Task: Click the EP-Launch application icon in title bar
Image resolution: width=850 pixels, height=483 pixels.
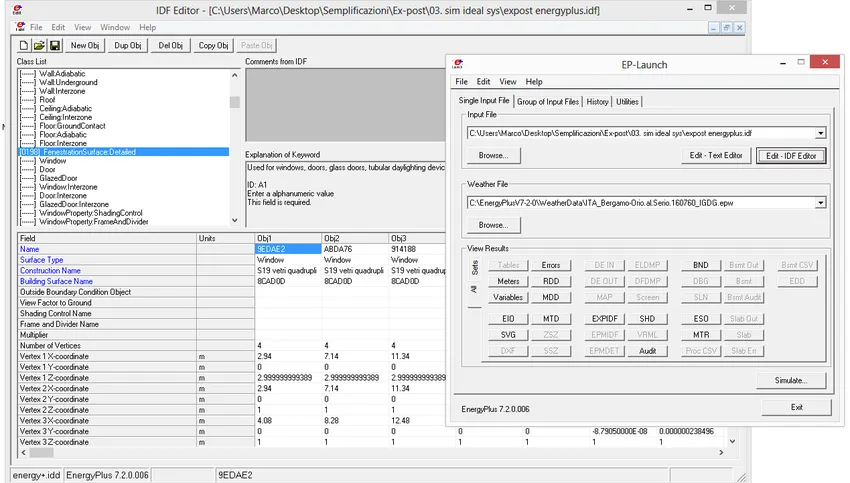Action: [x=458, y=64]
